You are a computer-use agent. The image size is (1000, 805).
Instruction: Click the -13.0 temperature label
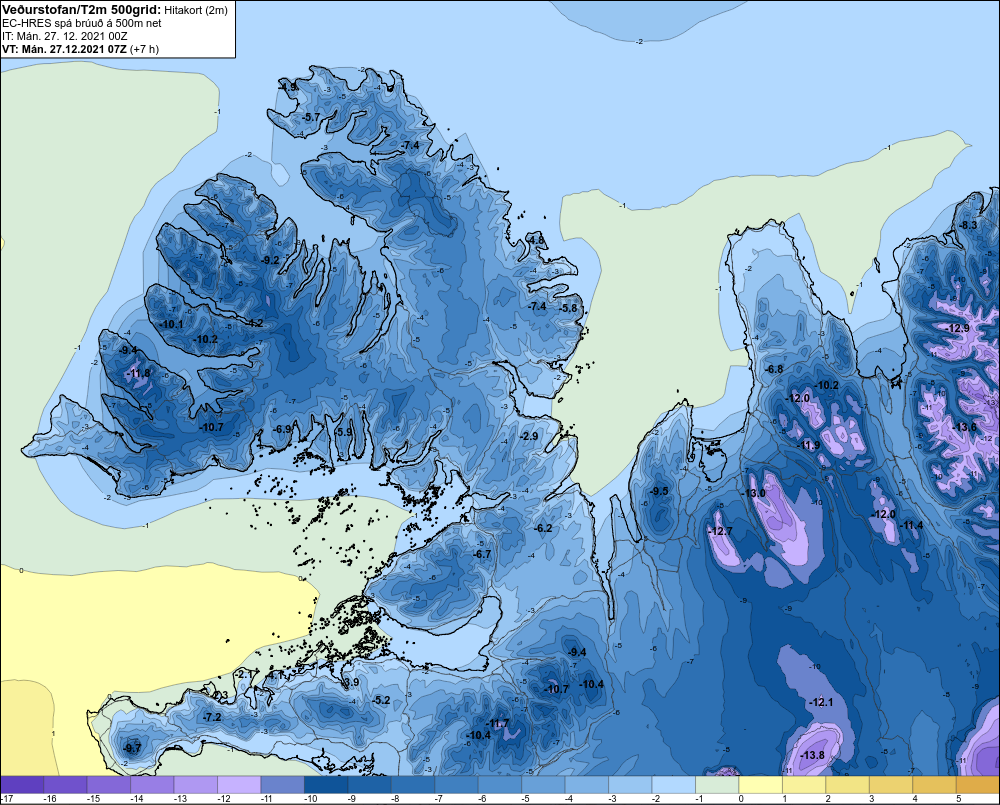(754, 493)
